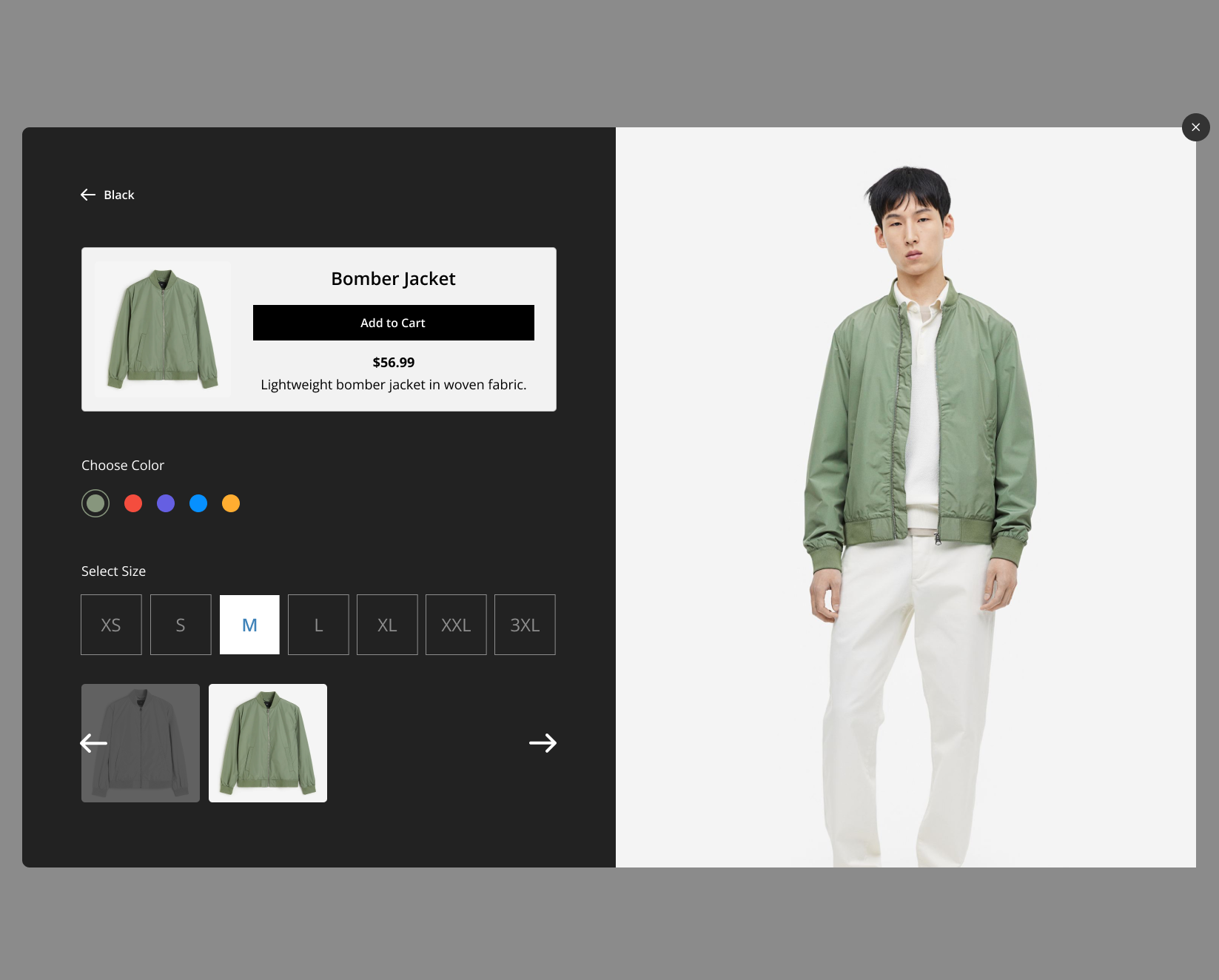Image resolution: width=1219 pixels, height=980 pixels.
Task: Click the Bomber Jacket title
Action: tap(393, 279)
